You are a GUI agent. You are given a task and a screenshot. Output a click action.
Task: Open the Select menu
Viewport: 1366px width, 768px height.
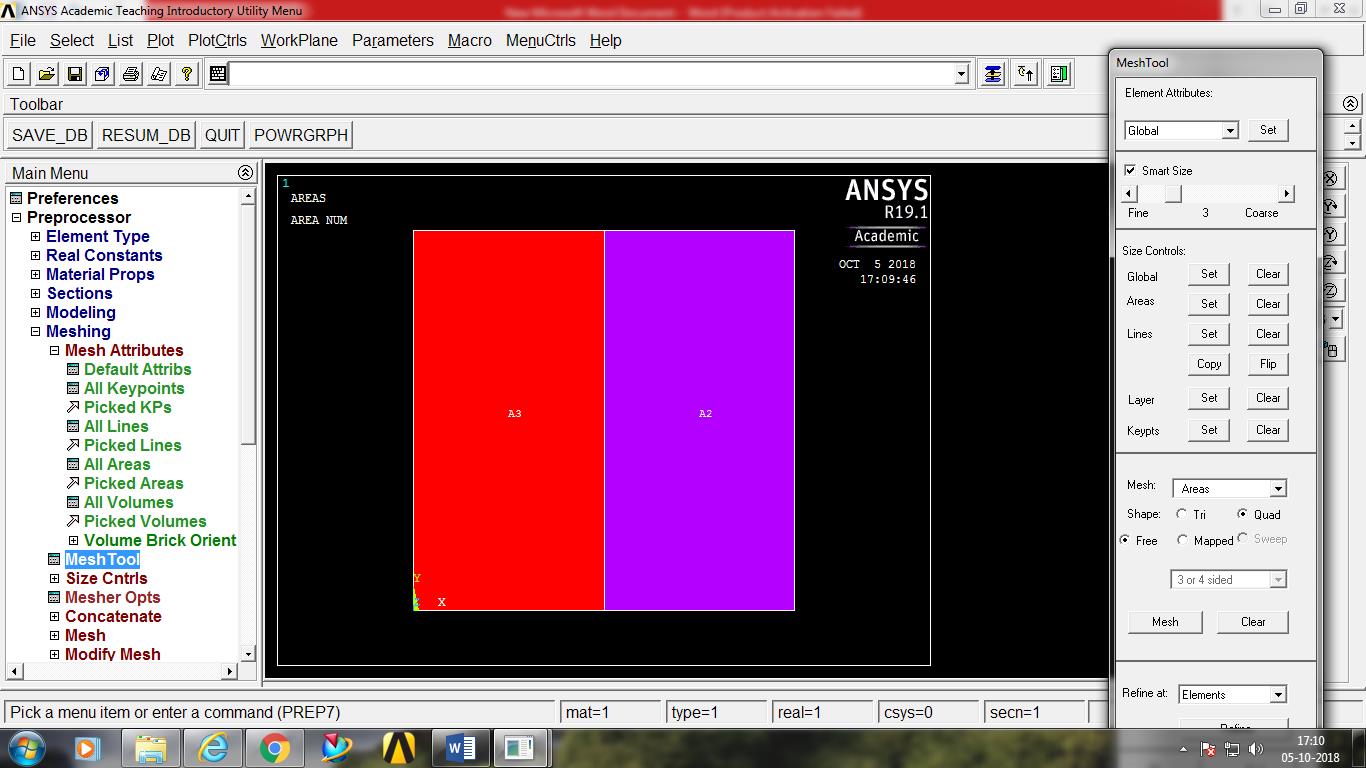click(72, 40)
